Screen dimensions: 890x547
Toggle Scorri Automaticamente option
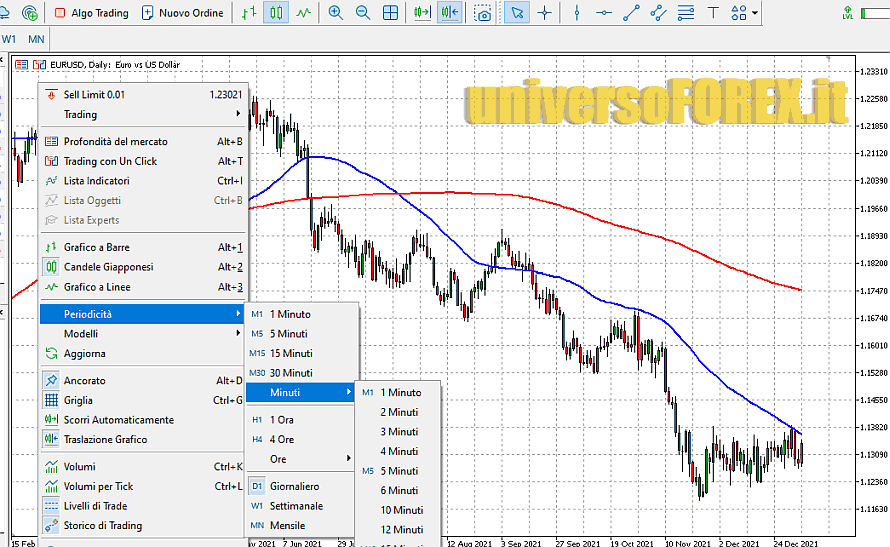pyautogui.click(x=118, y=420)
